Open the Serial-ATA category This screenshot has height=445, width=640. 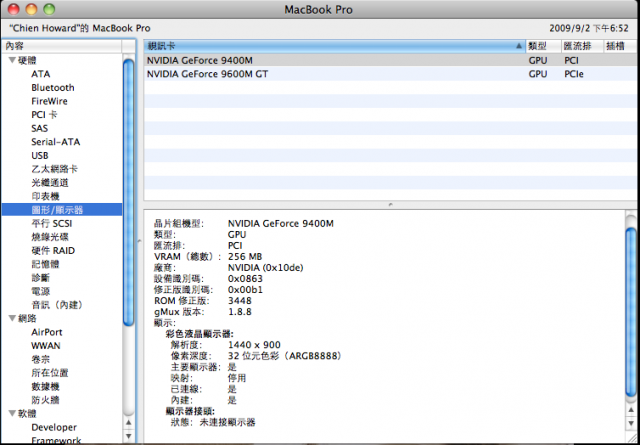pyautogui.click(x=56, y=142)
